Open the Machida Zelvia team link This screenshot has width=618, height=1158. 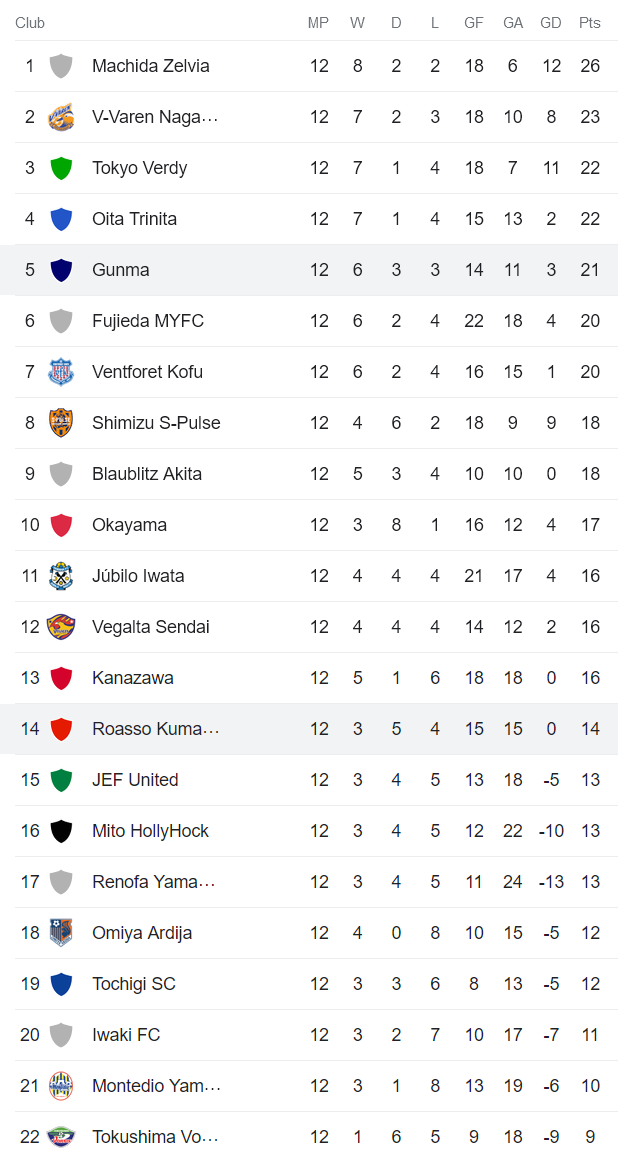pyautogui.click(x=150, y=66)
